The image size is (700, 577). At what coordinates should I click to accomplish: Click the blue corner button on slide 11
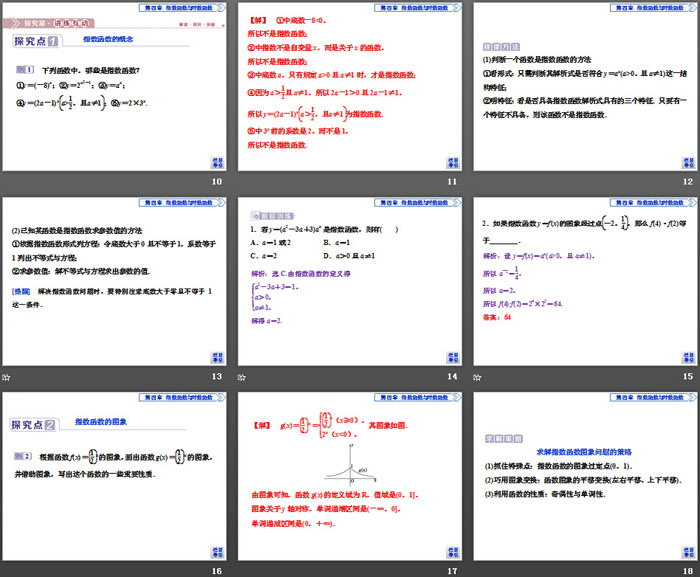(453, 162)
